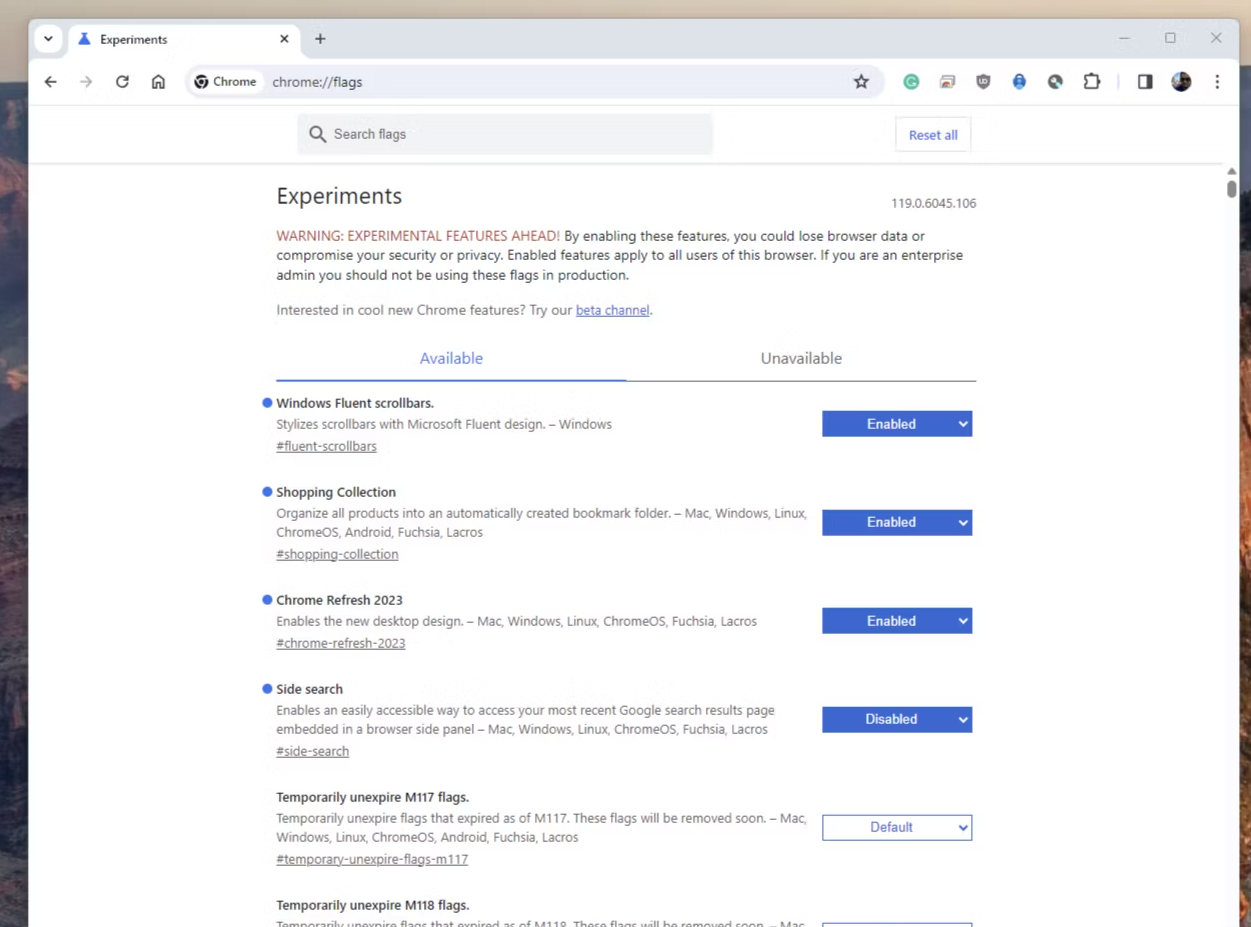Select the Experiments browser tab

coord(183,39)
